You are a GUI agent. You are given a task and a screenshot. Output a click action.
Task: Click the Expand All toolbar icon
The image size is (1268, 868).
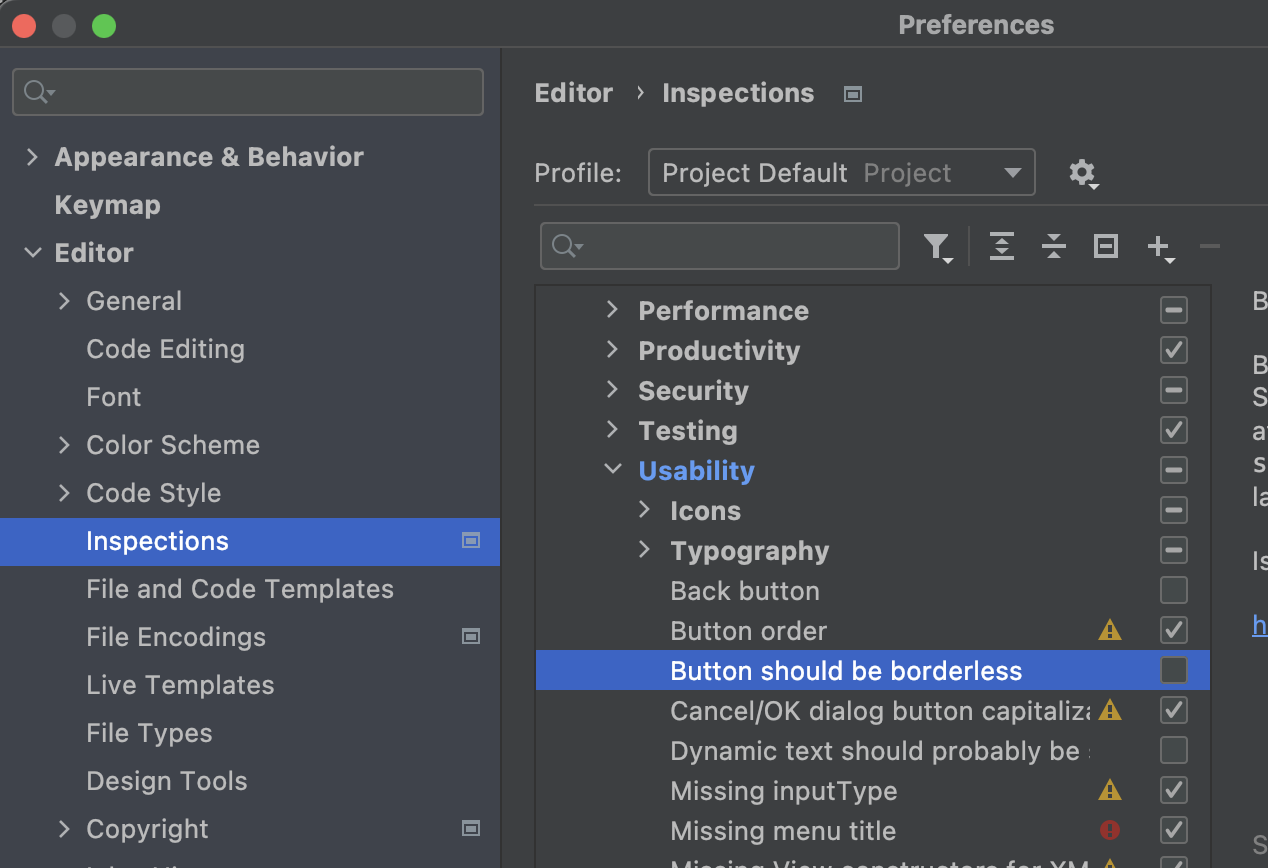(x=1001, y=246)
